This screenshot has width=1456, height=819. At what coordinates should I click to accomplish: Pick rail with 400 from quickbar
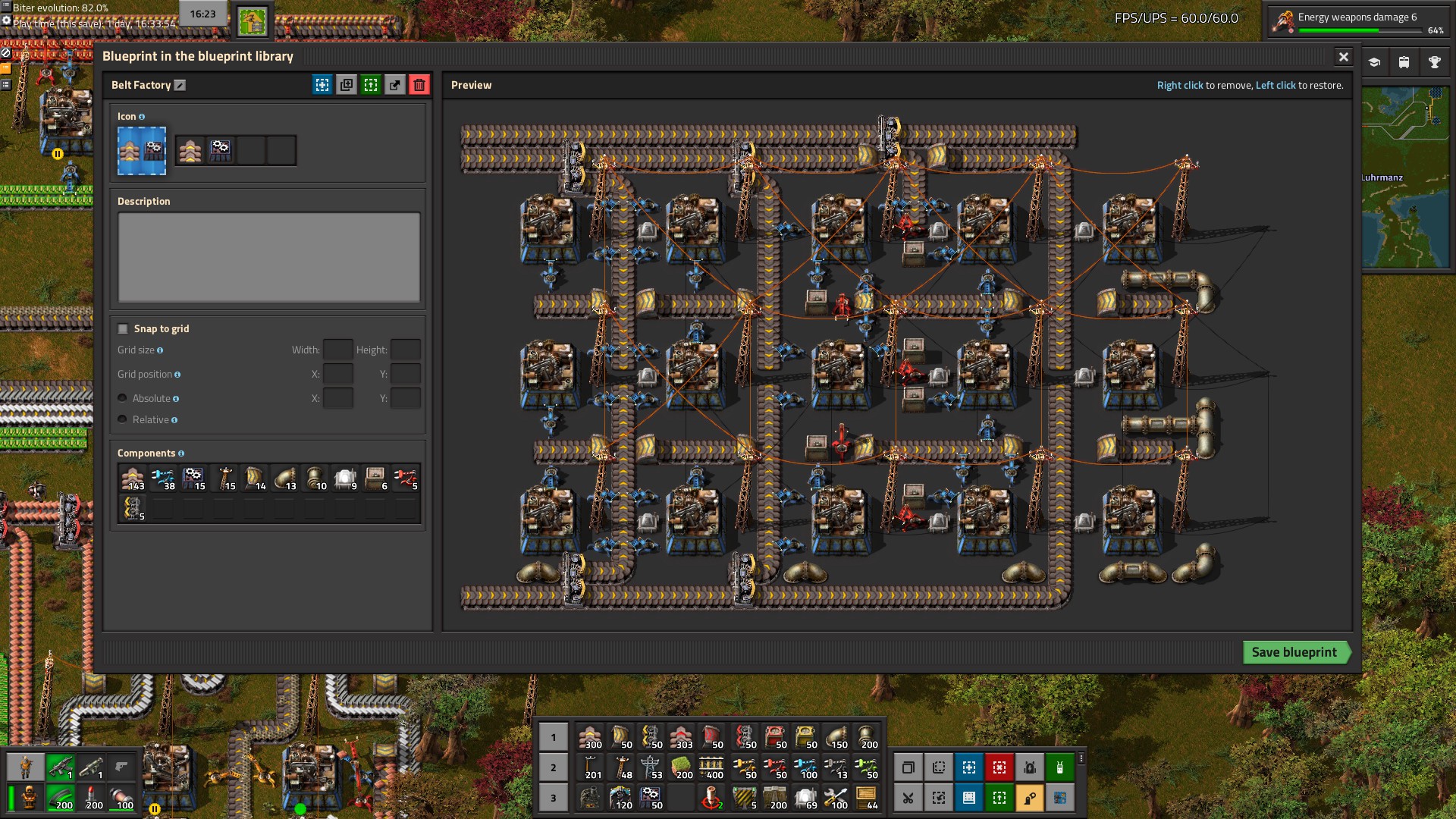[x=711, y=767]
